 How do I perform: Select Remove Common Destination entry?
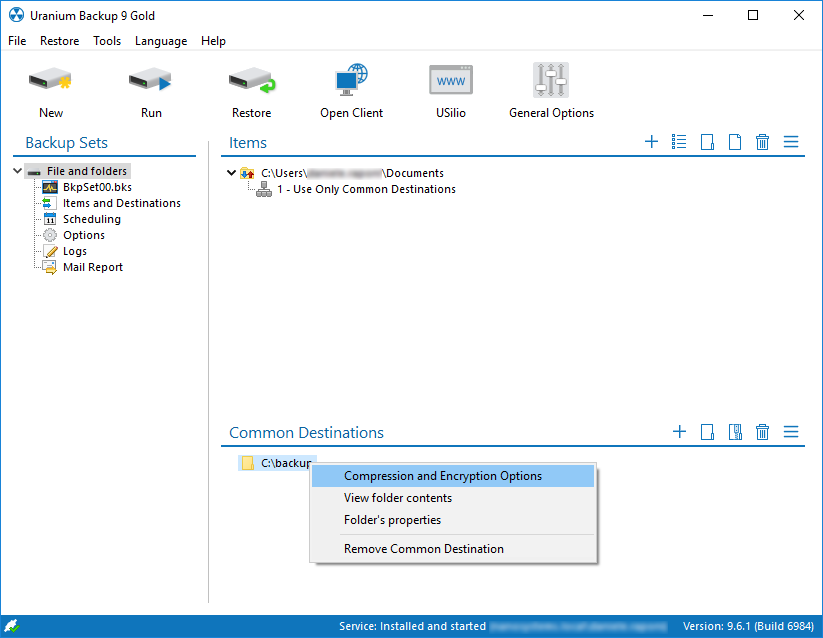[424, 548]
